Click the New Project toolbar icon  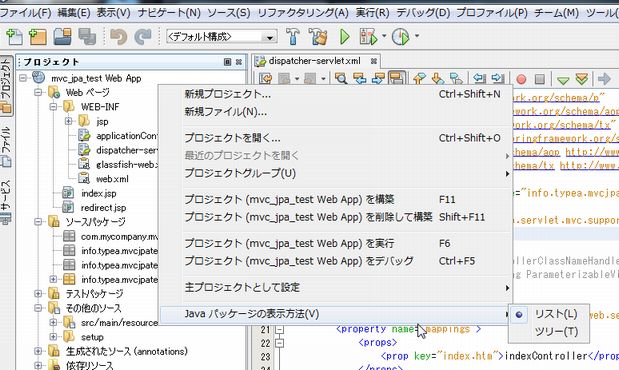[x=38, y=37]
